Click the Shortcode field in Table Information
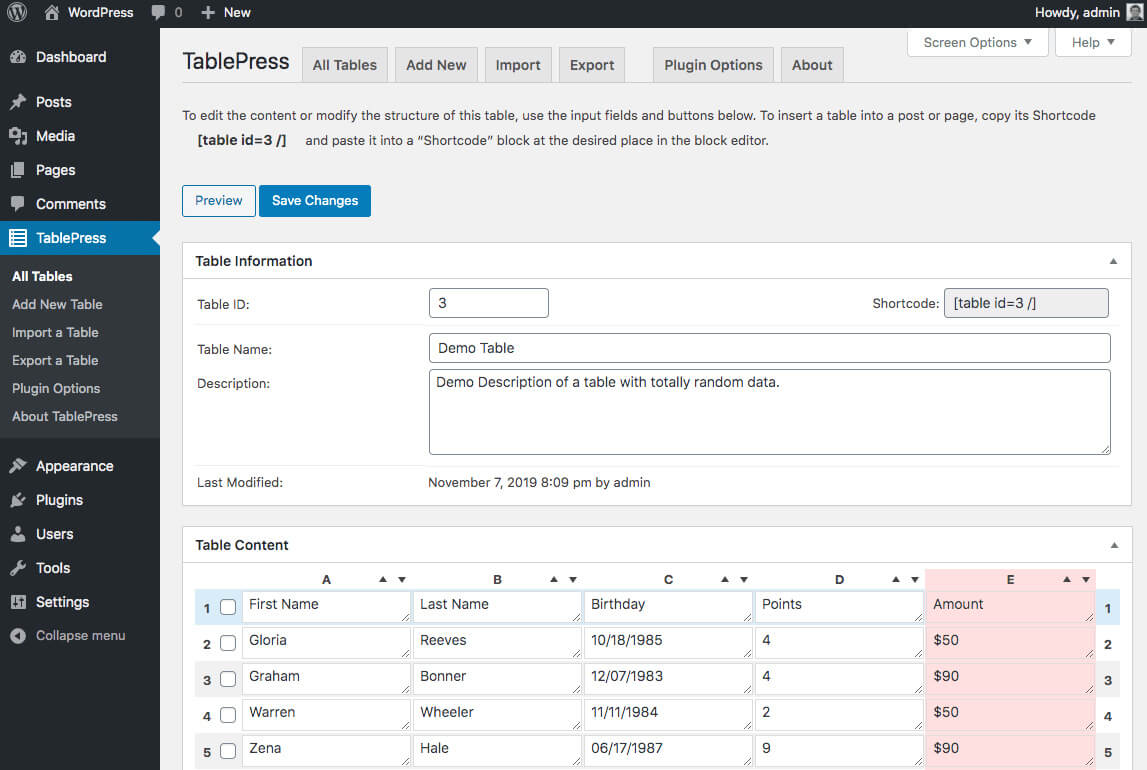Screen dimensions: 1147x770 pos(1026,303)
